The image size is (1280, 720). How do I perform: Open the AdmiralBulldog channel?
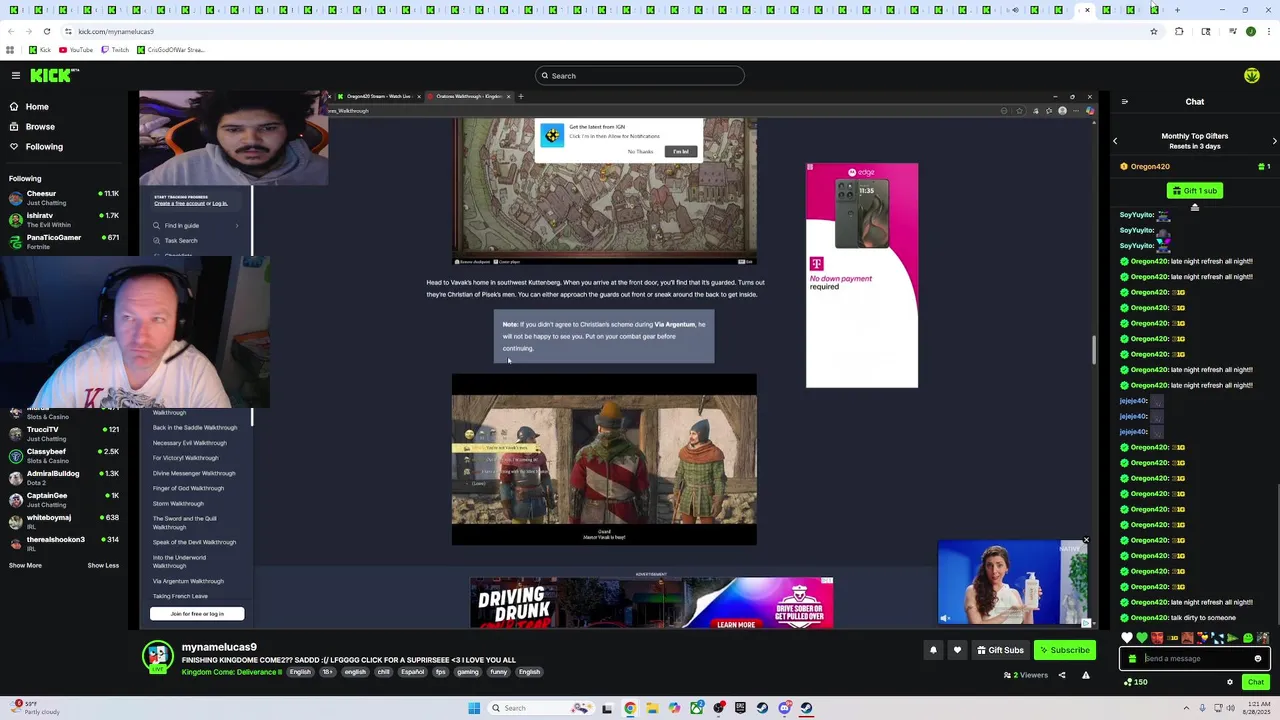(63, 477)
